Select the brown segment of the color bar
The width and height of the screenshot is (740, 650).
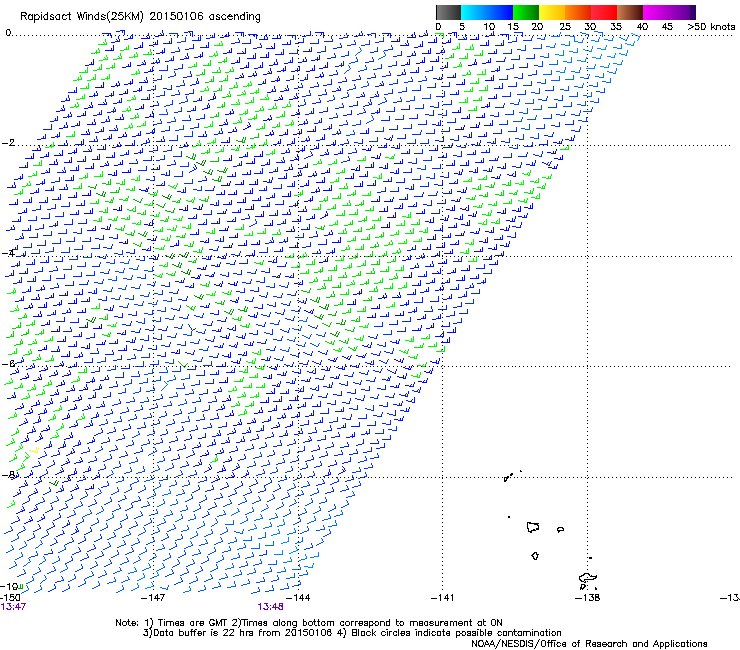(x=630, y=12)
